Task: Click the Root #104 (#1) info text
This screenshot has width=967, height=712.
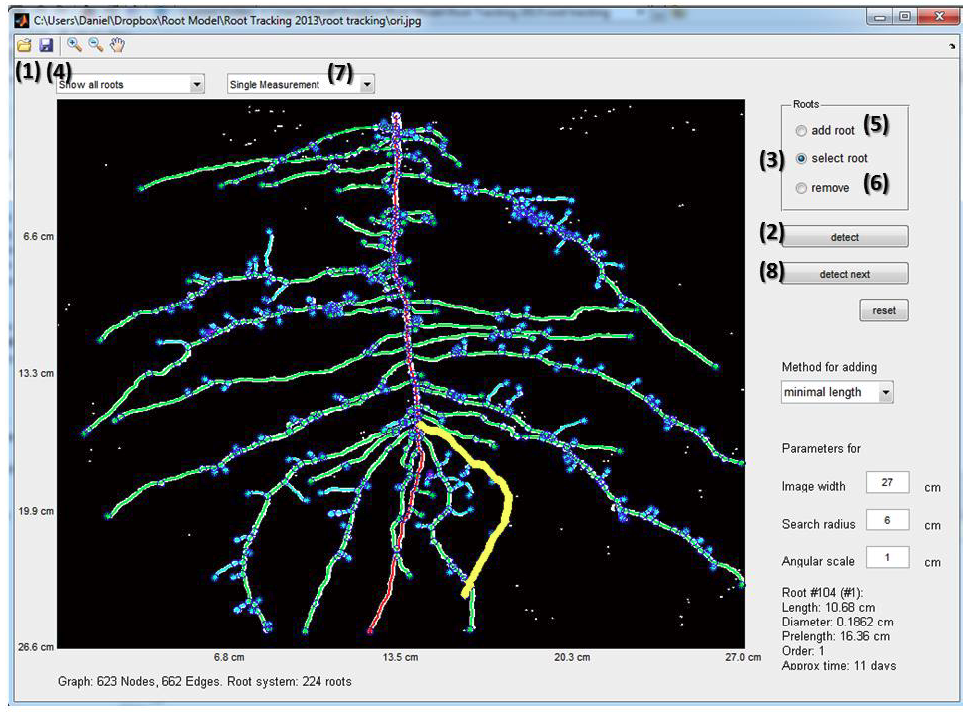Action: point(822,592)
